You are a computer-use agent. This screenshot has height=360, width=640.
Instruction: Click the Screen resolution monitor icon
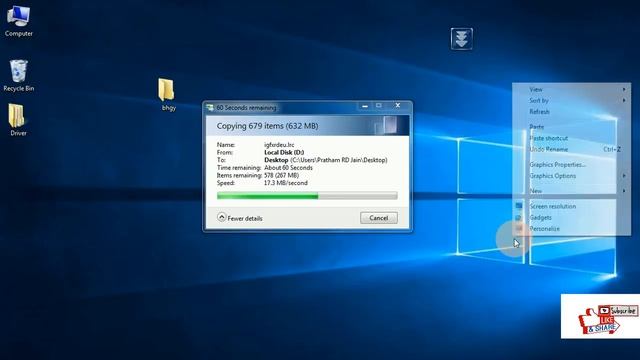(519, 206)
